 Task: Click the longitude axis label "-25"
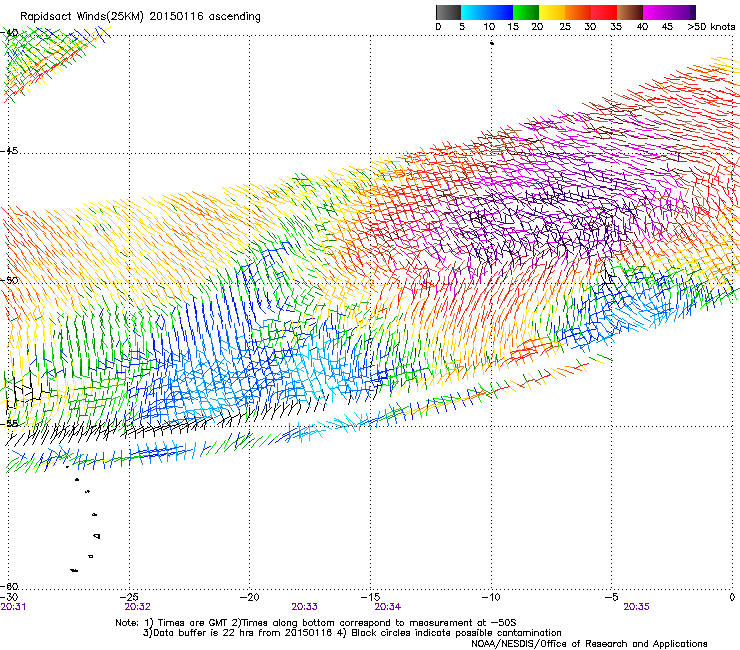[129, 597]
